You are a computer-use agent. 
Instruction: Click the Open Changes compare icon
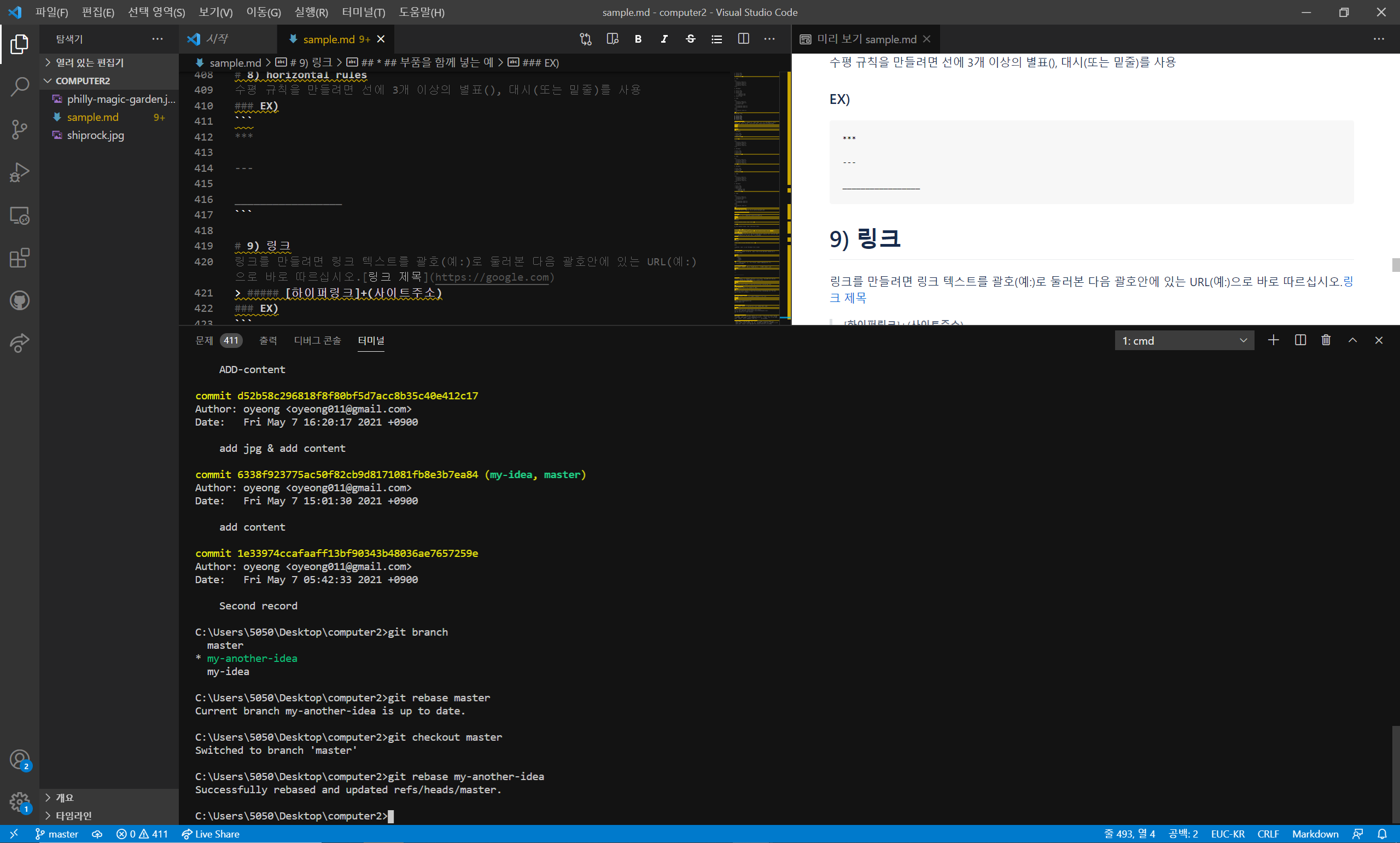(585, 39)
